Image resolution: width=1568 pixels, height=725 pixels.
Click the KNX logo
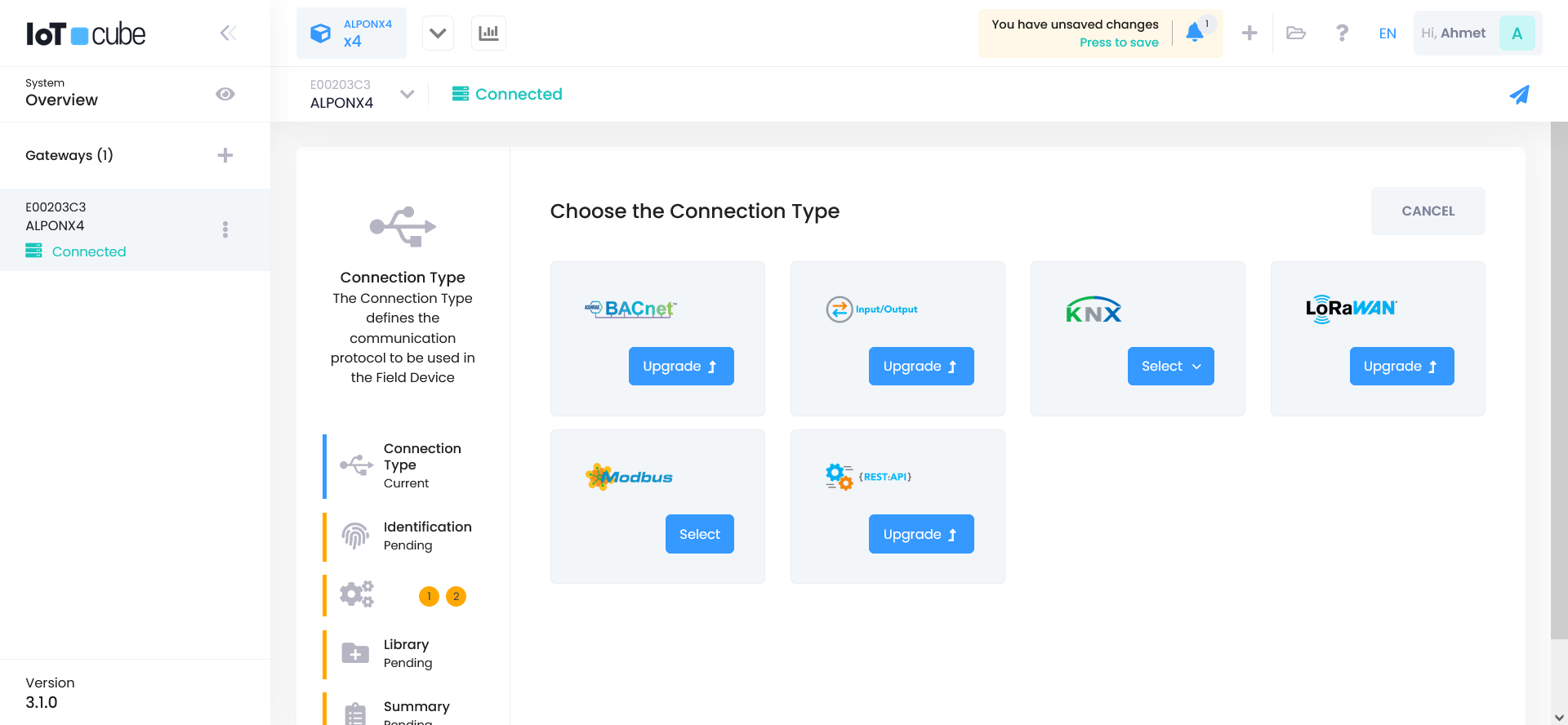(x=1094, y=309)
